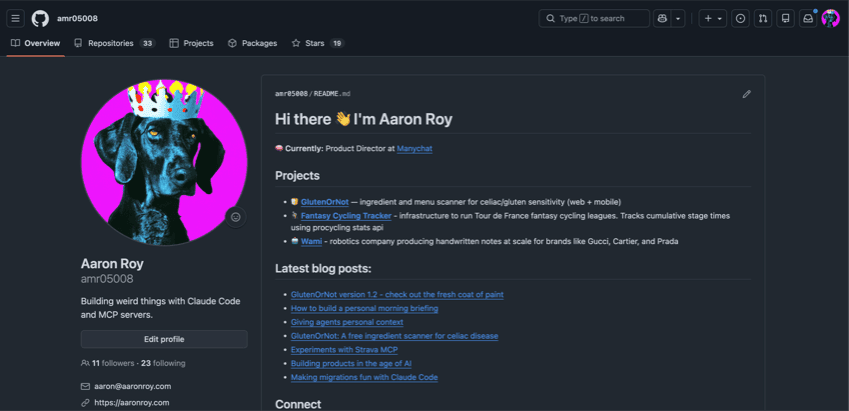Switch to the Packages tab
Viewport: 849px width, 411px height.
coord(252,43)
